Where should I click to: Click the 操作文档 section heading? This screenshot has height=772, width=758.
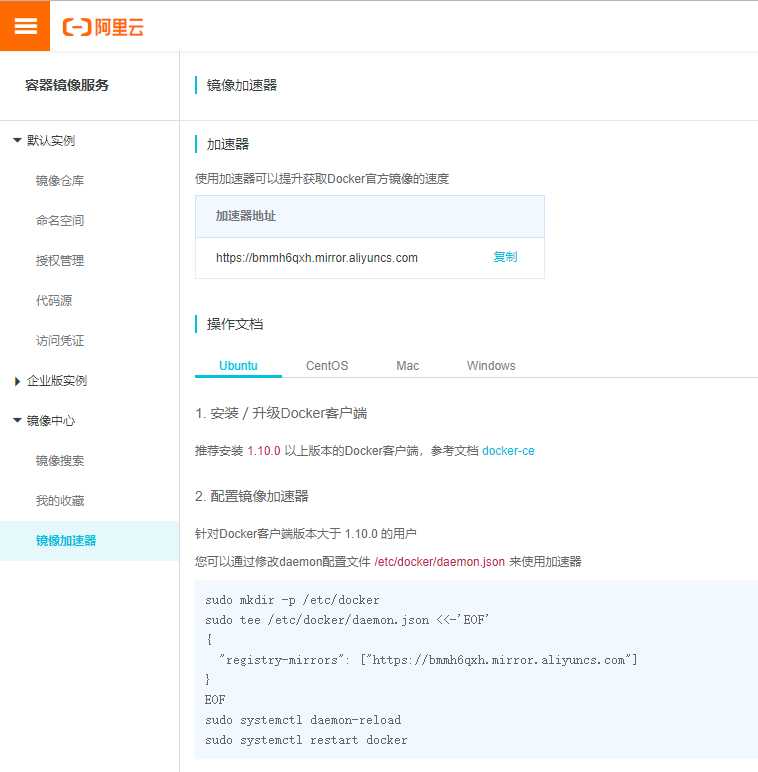[x=235, y=324]
